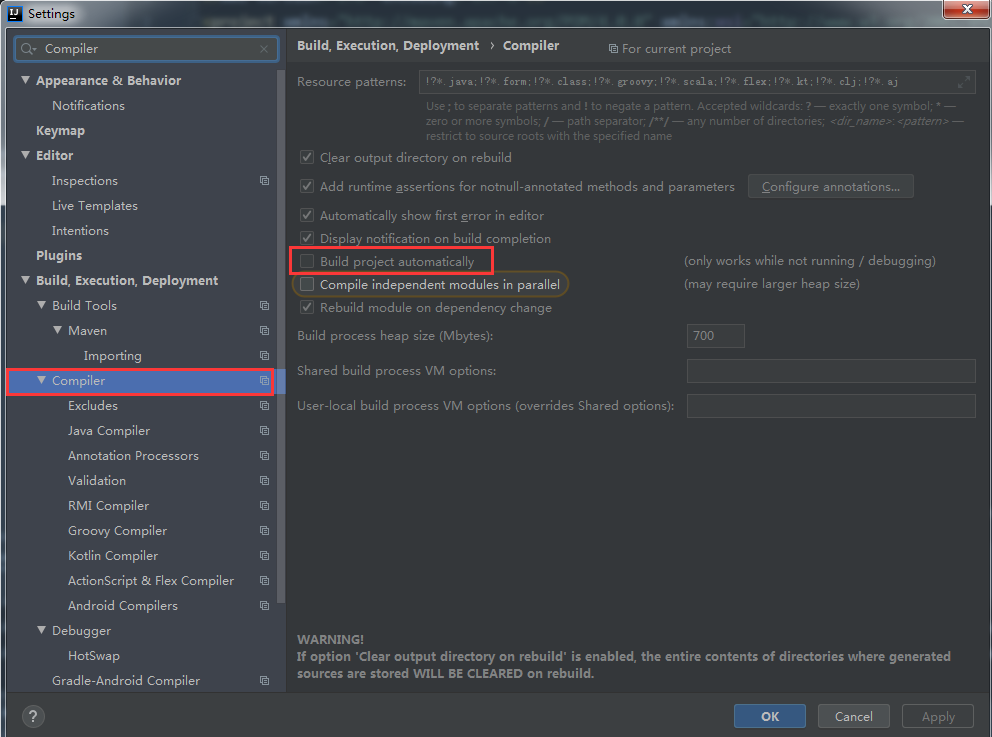Click the Cancel button
Viewport: 992px width, 737px height.
point(853,716)
